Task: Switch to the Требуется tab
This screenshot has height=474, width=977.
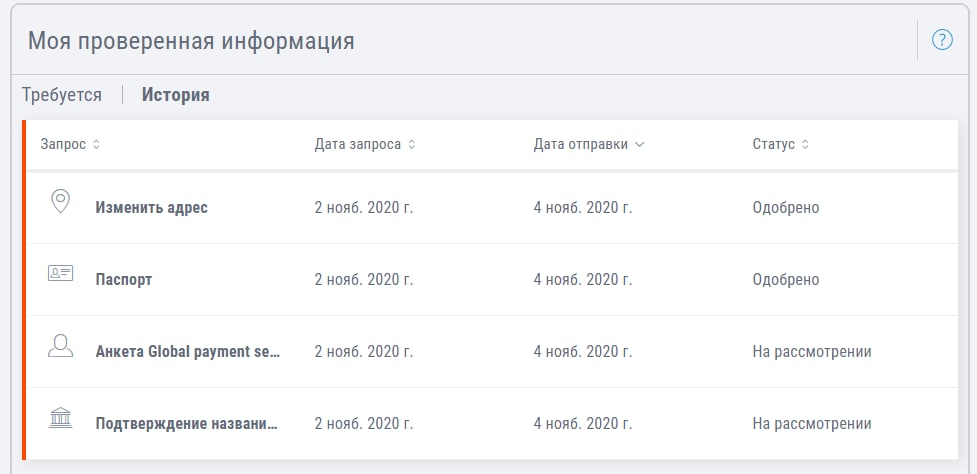Action: (62, 95)
